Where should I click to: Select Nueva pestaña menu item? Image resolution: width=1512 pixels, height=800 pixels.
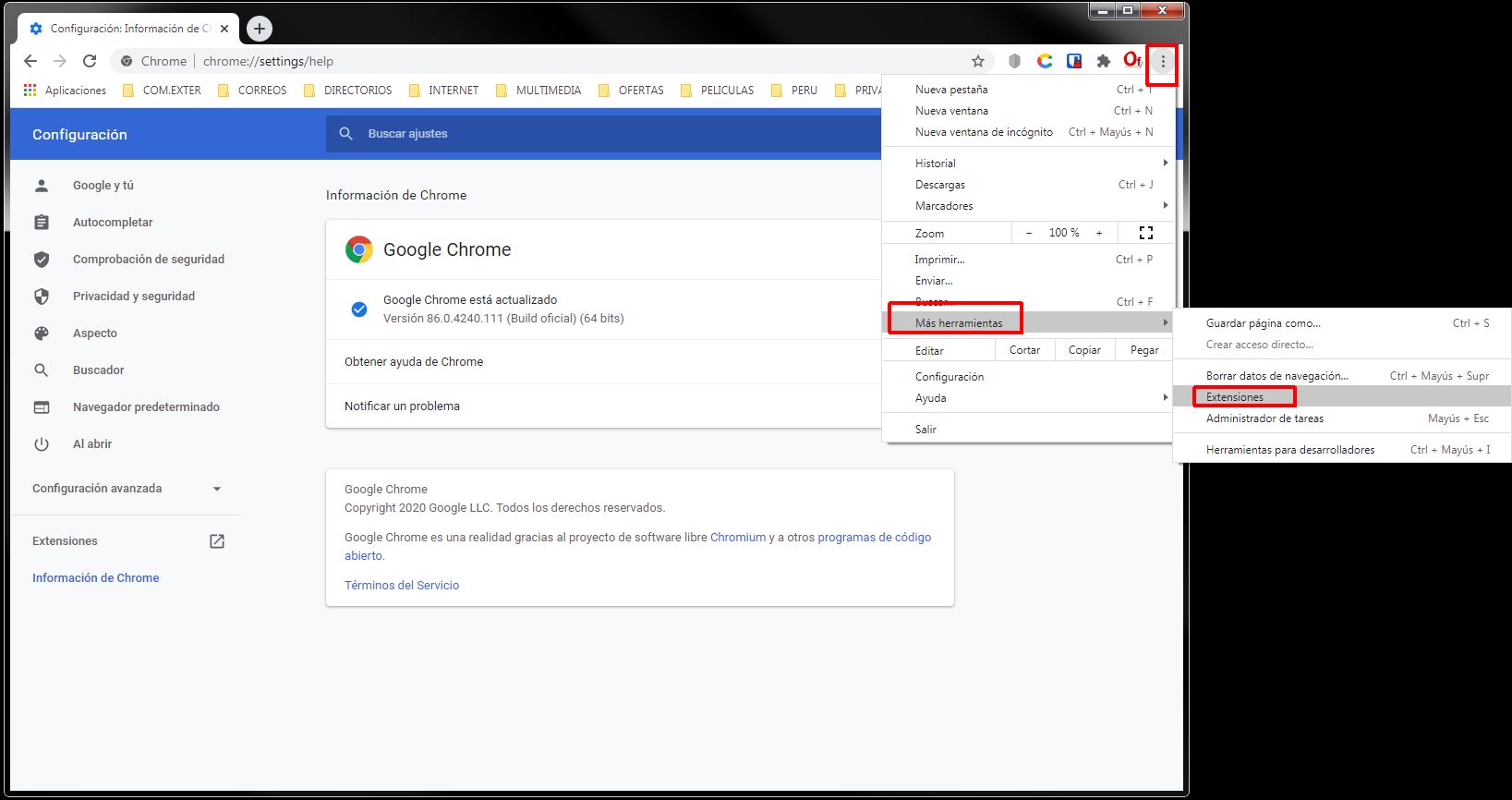coord(1027,90)
